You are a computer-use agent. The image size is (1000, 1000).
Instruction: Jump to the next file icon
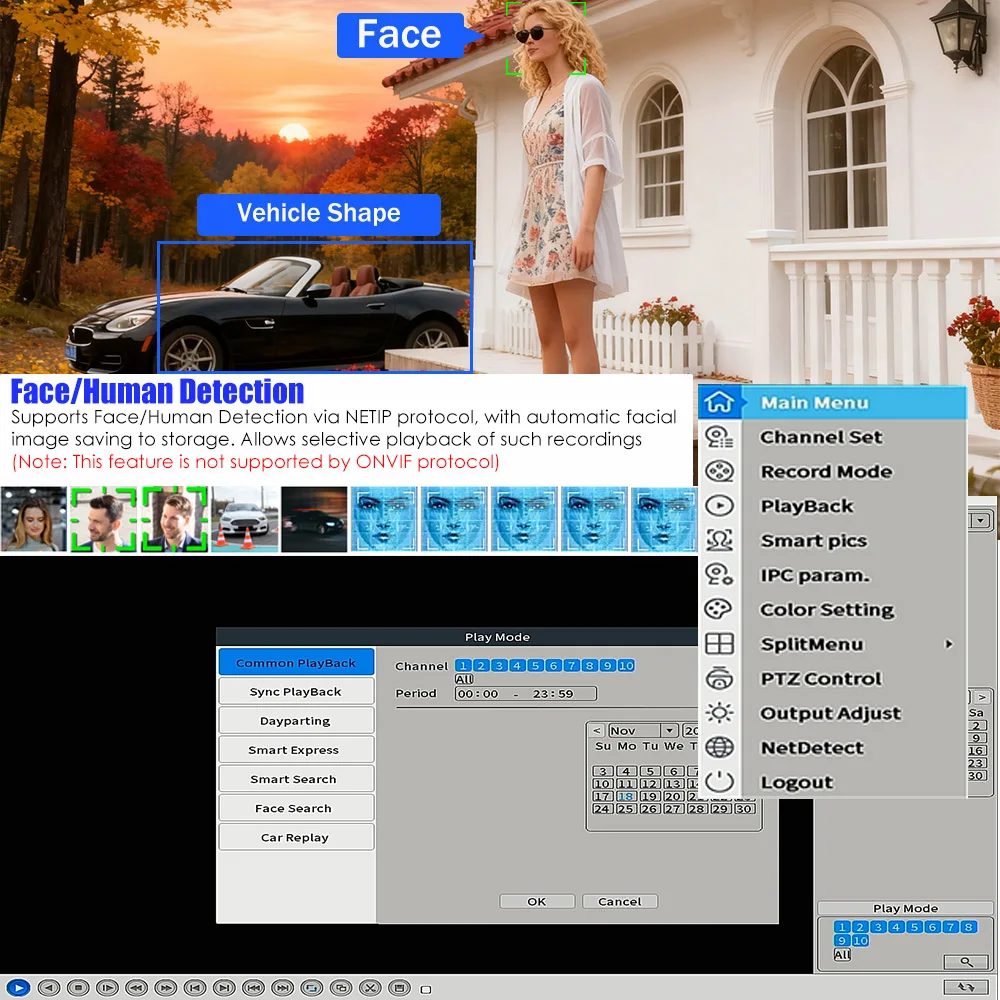(x=283, y=988)
